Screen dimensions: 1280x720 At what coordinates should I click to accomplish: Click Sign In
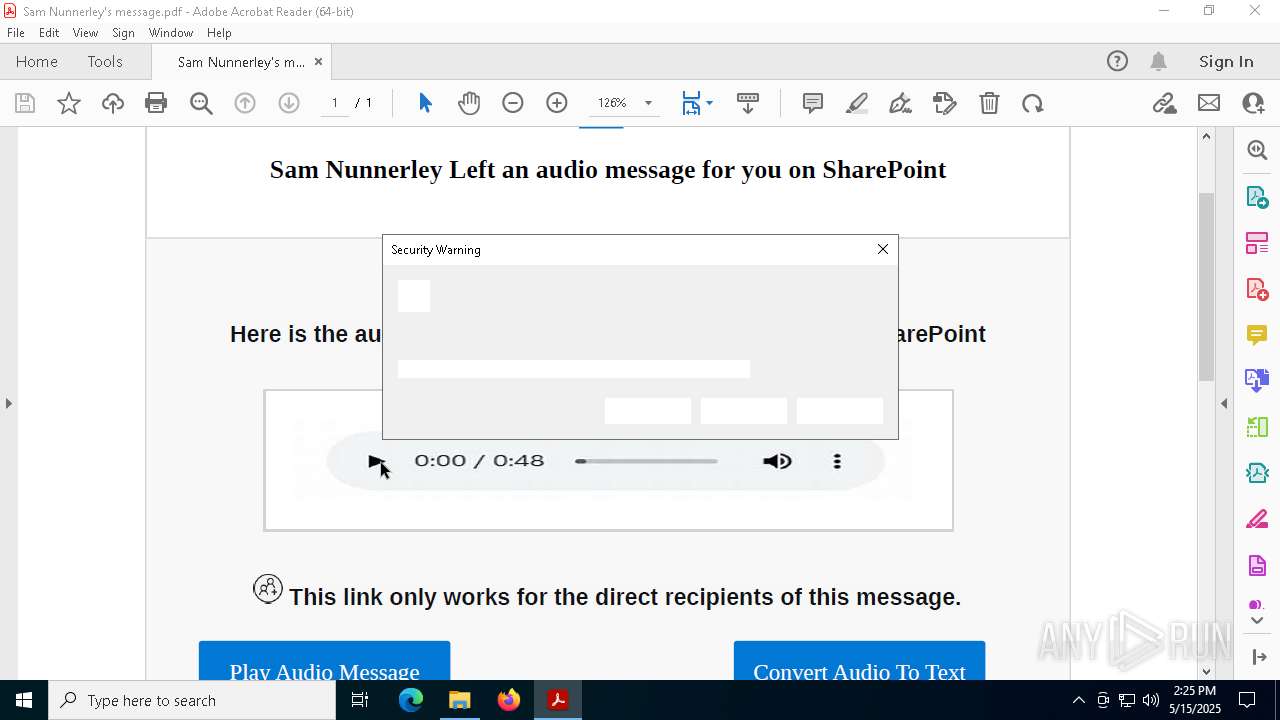click(1226, 62)
